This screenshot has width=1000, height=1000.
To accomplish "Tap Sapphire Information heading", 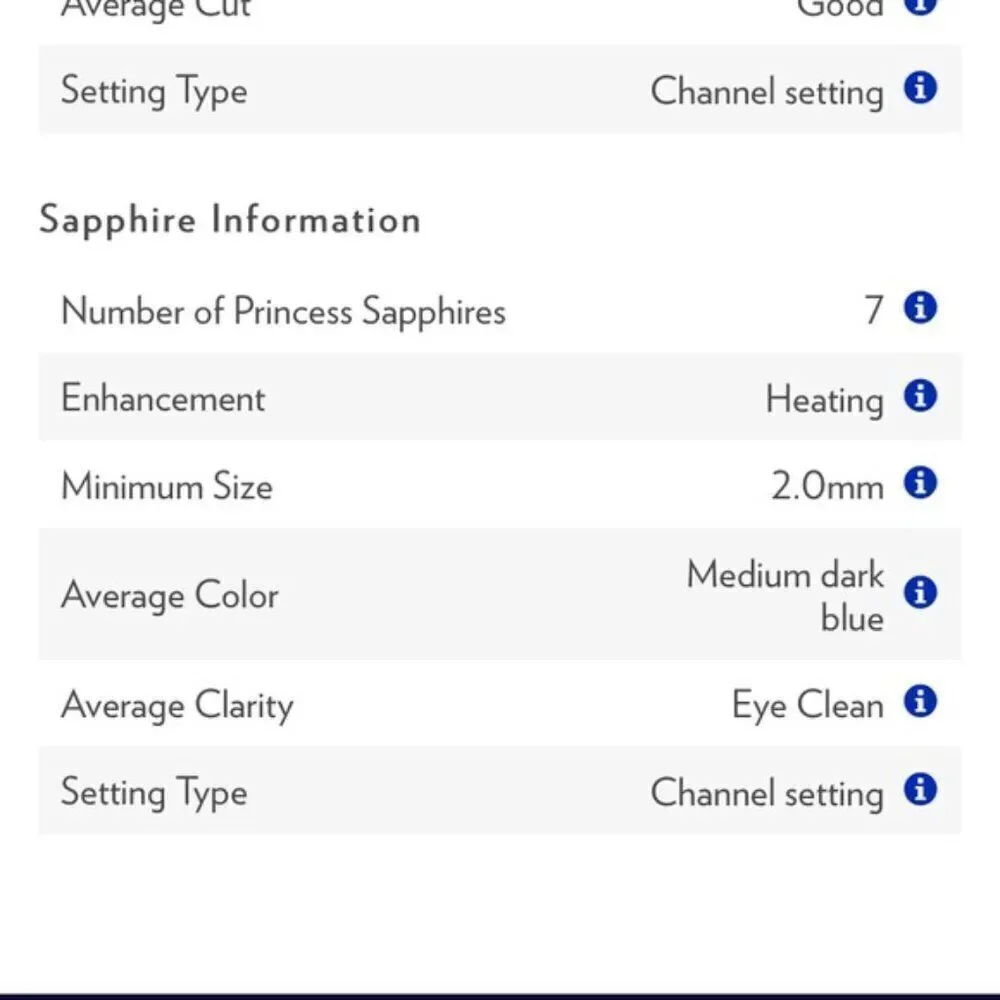I will click(x=230, y=220).
